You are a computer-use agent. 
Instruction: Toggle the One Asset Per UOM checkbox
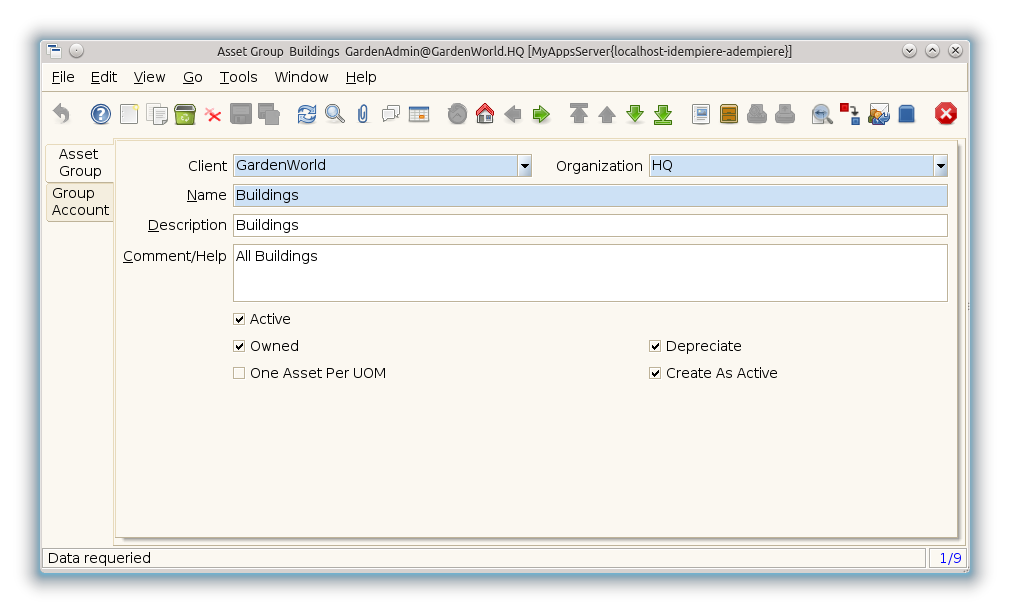coord(239,373)
